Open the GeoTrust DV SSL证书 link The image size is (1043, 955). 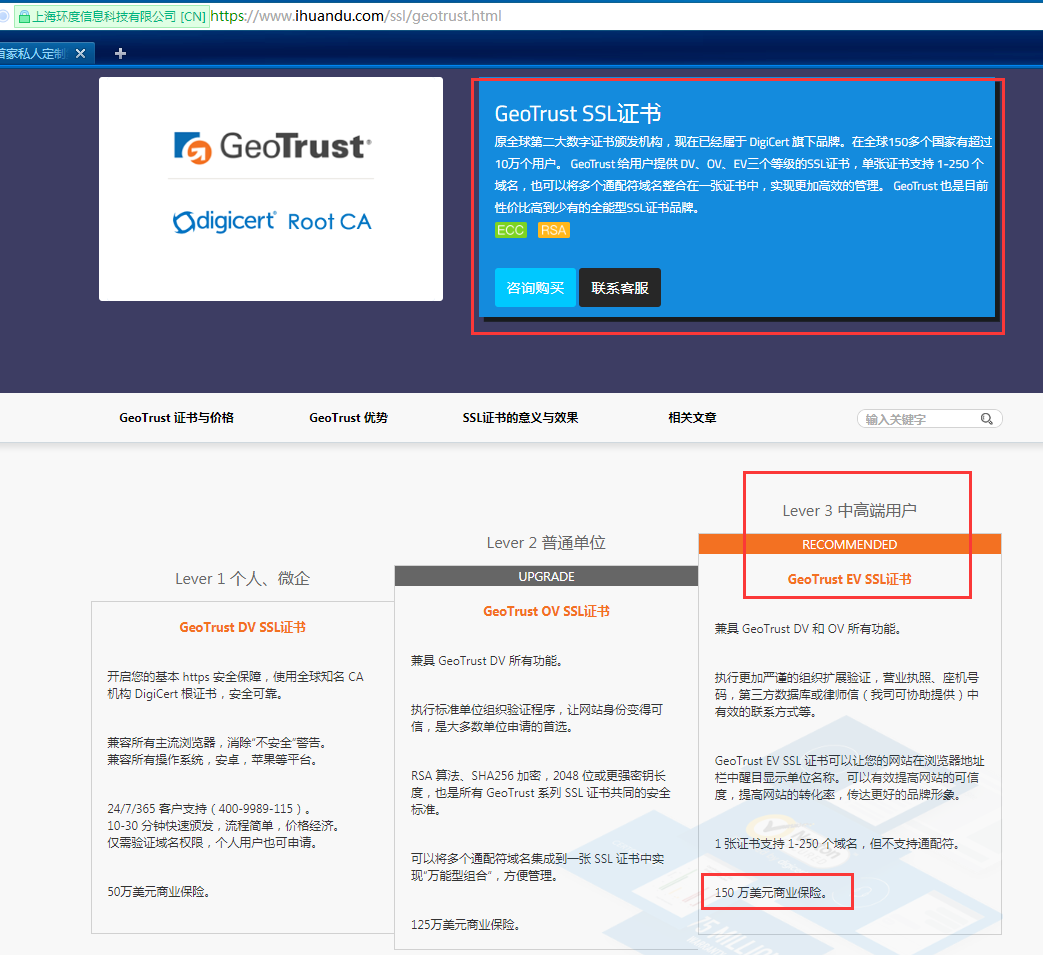click(x=243, y=627)
